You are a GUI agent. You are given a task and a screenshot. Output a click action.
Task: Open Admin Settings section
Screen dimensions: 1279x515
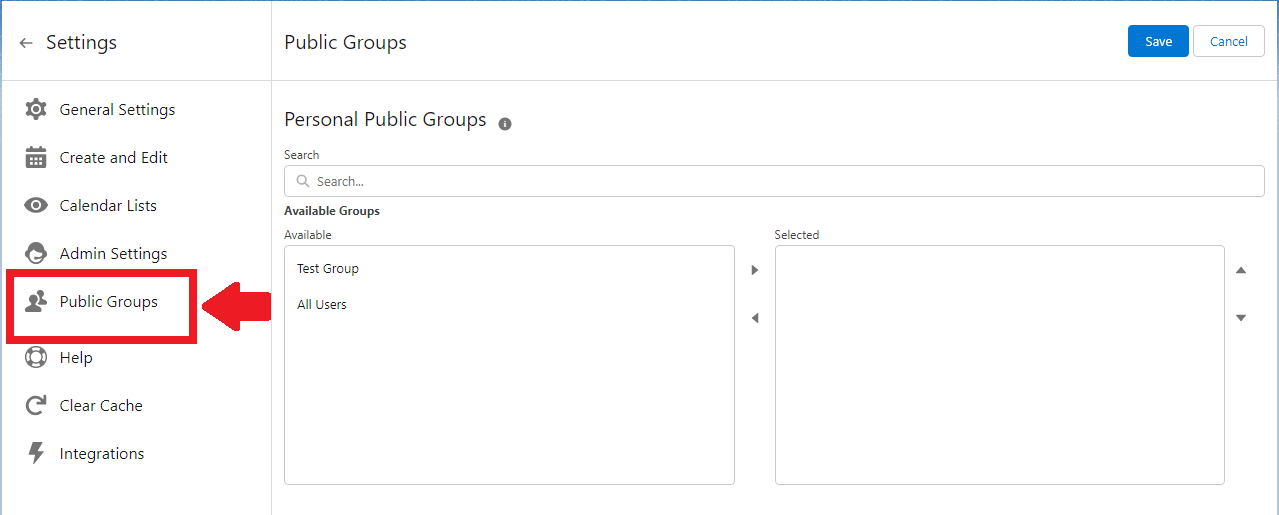[113, 254]
